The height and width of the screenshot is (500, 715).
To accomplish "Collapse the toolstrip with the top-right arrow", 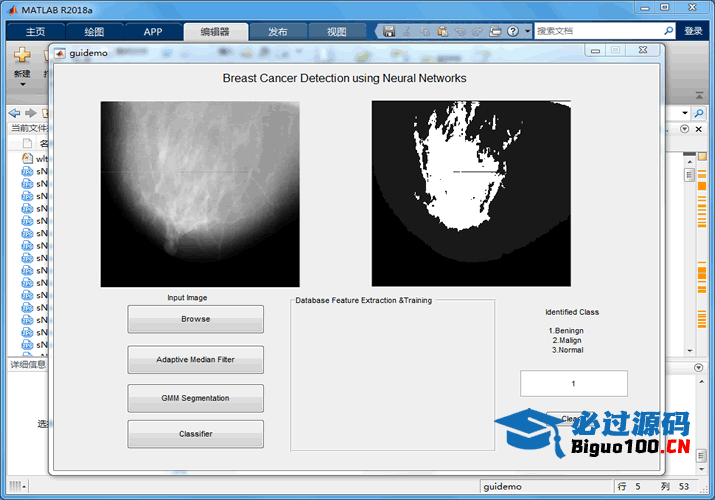I will [699, 95].
